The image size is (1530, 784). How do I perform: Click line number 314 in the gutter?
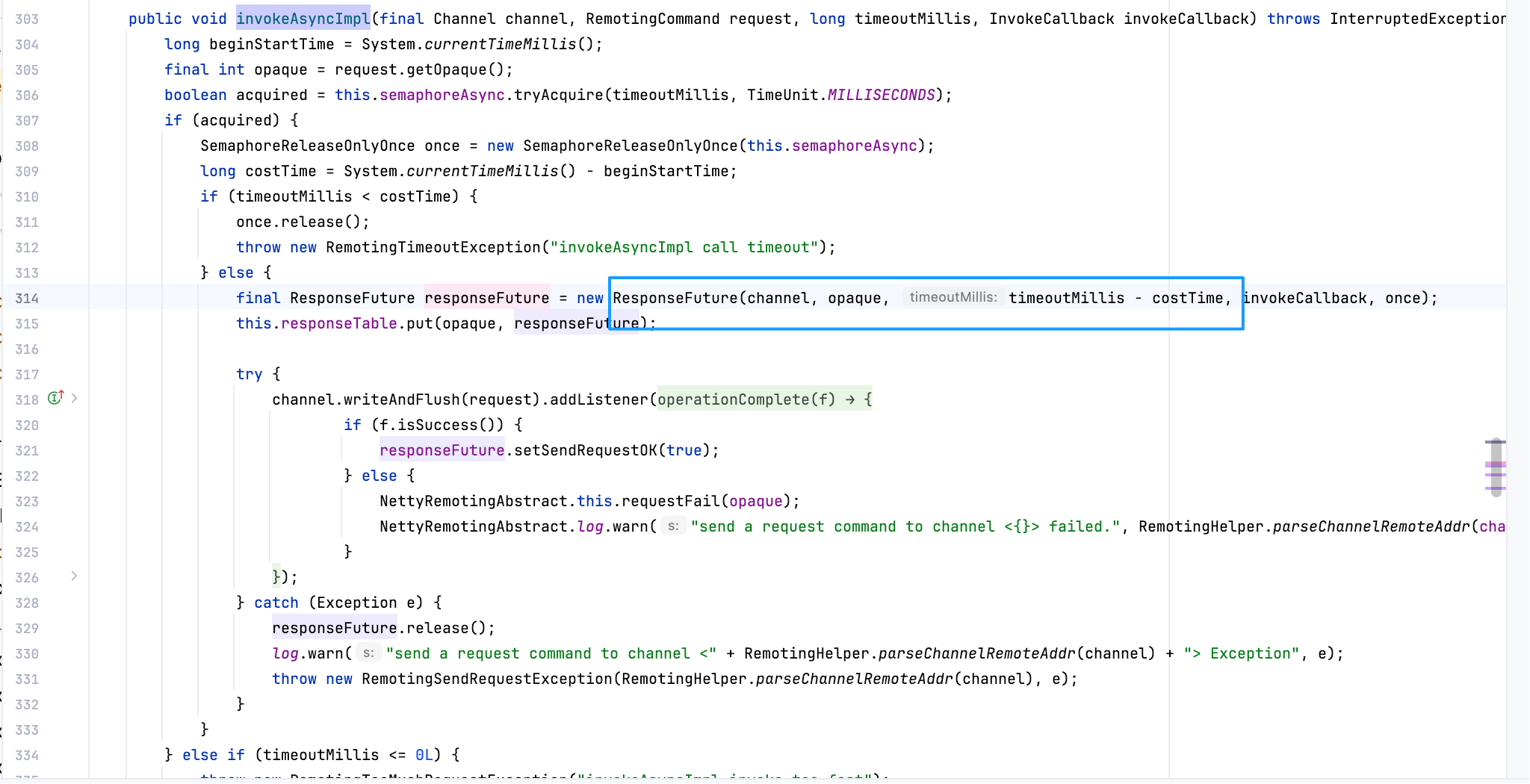[27, 299]
